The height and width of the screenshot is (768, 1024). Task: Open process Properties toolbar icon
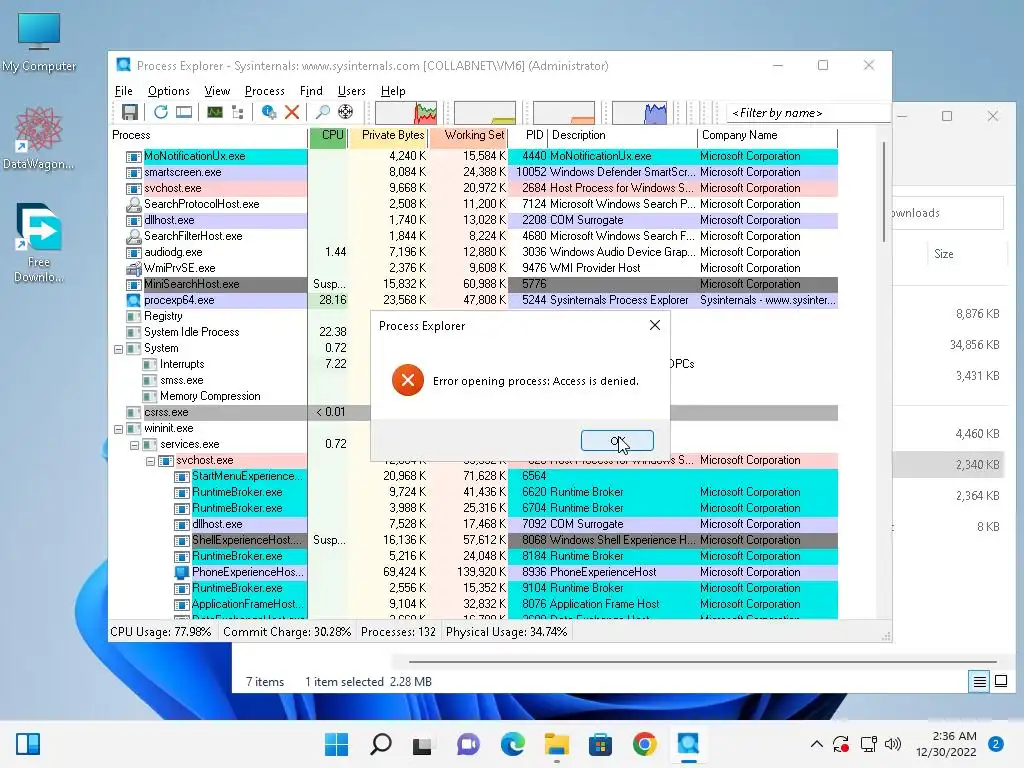click(268, 112)
